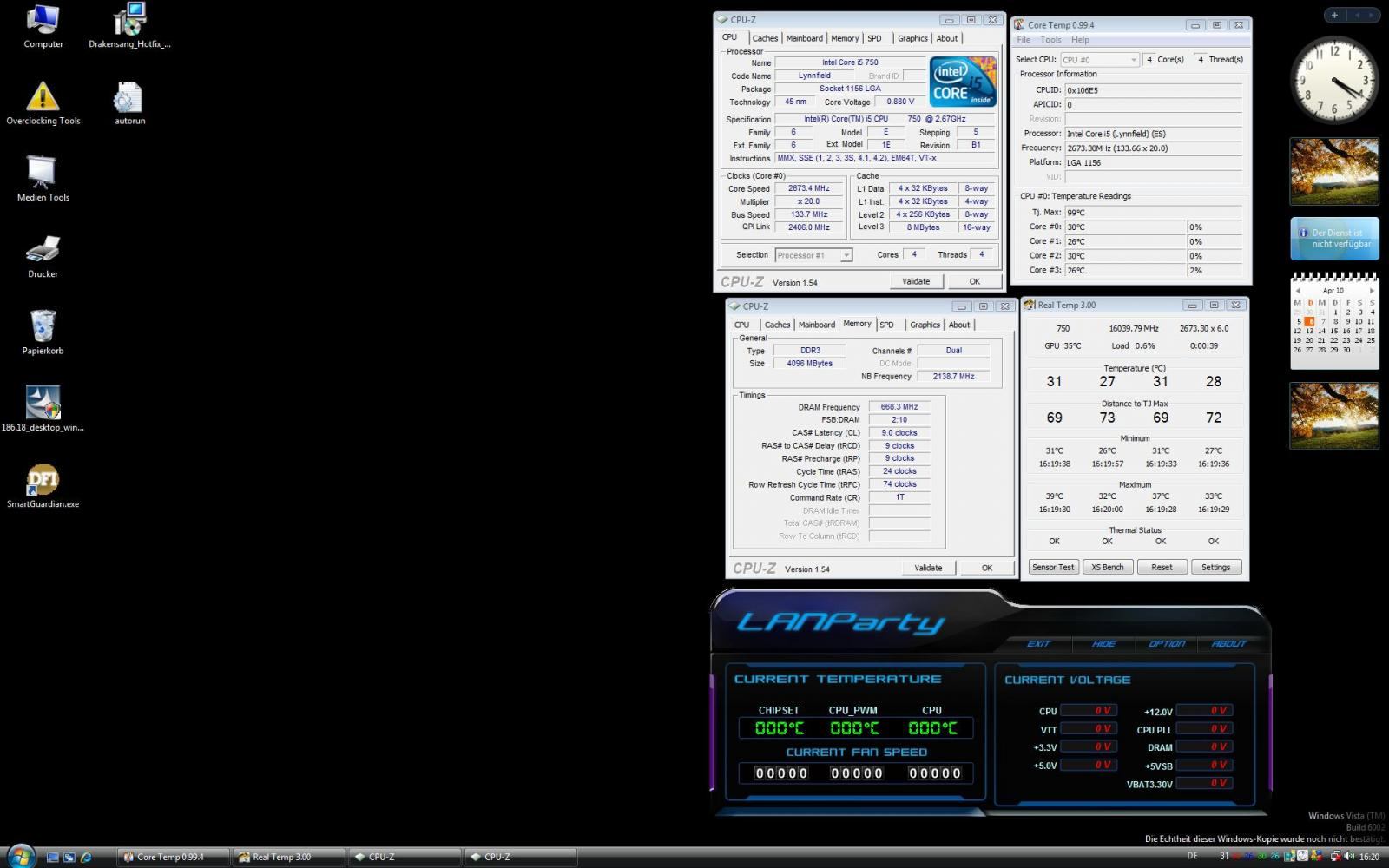Click the sidebar add gadget plus icon
The height and width of the screenshot is (868, 1389).
point(1334,15)
